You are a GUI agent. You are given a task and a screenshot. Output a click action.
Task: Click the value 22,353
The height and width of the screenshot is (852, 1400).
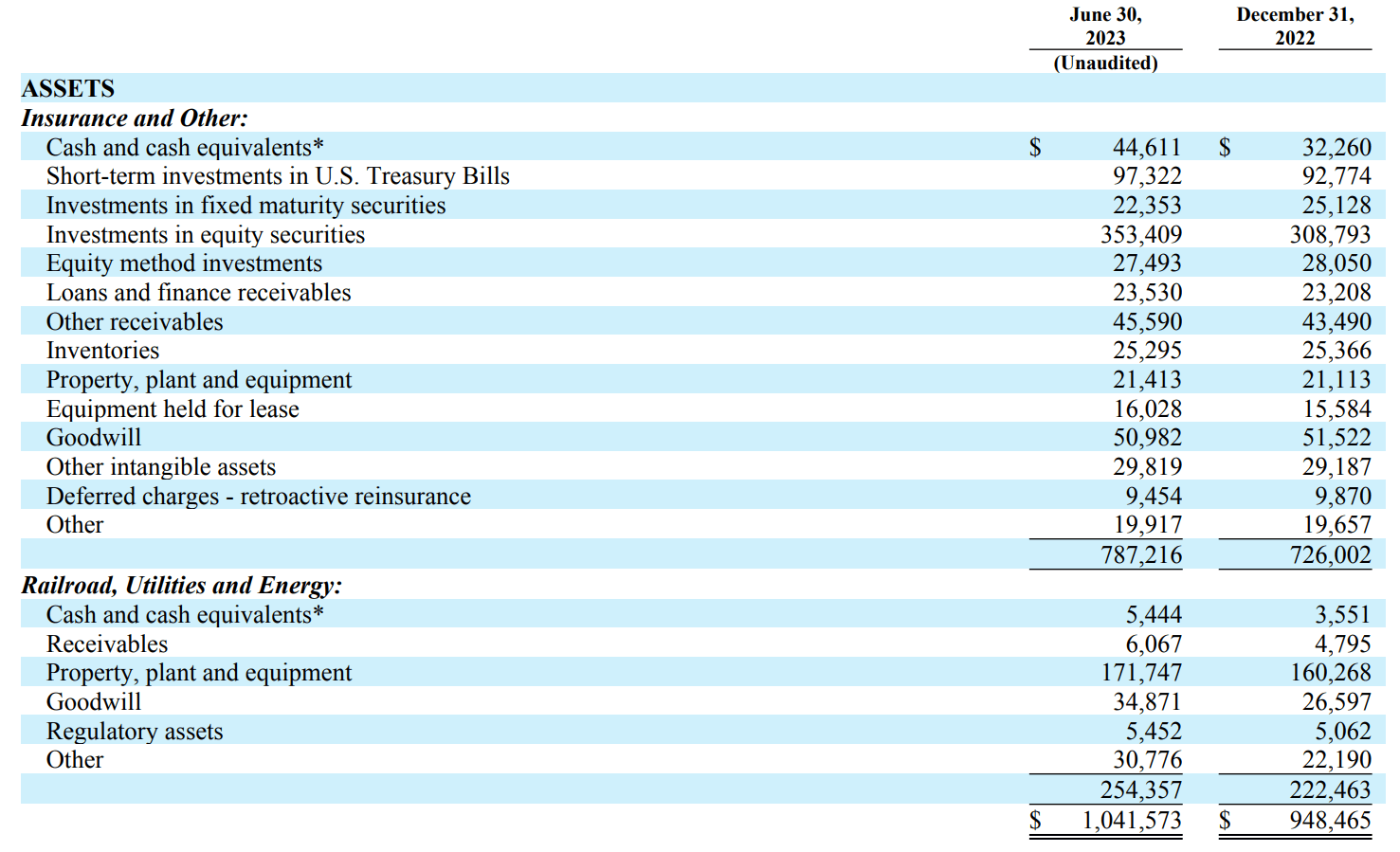1147,206
